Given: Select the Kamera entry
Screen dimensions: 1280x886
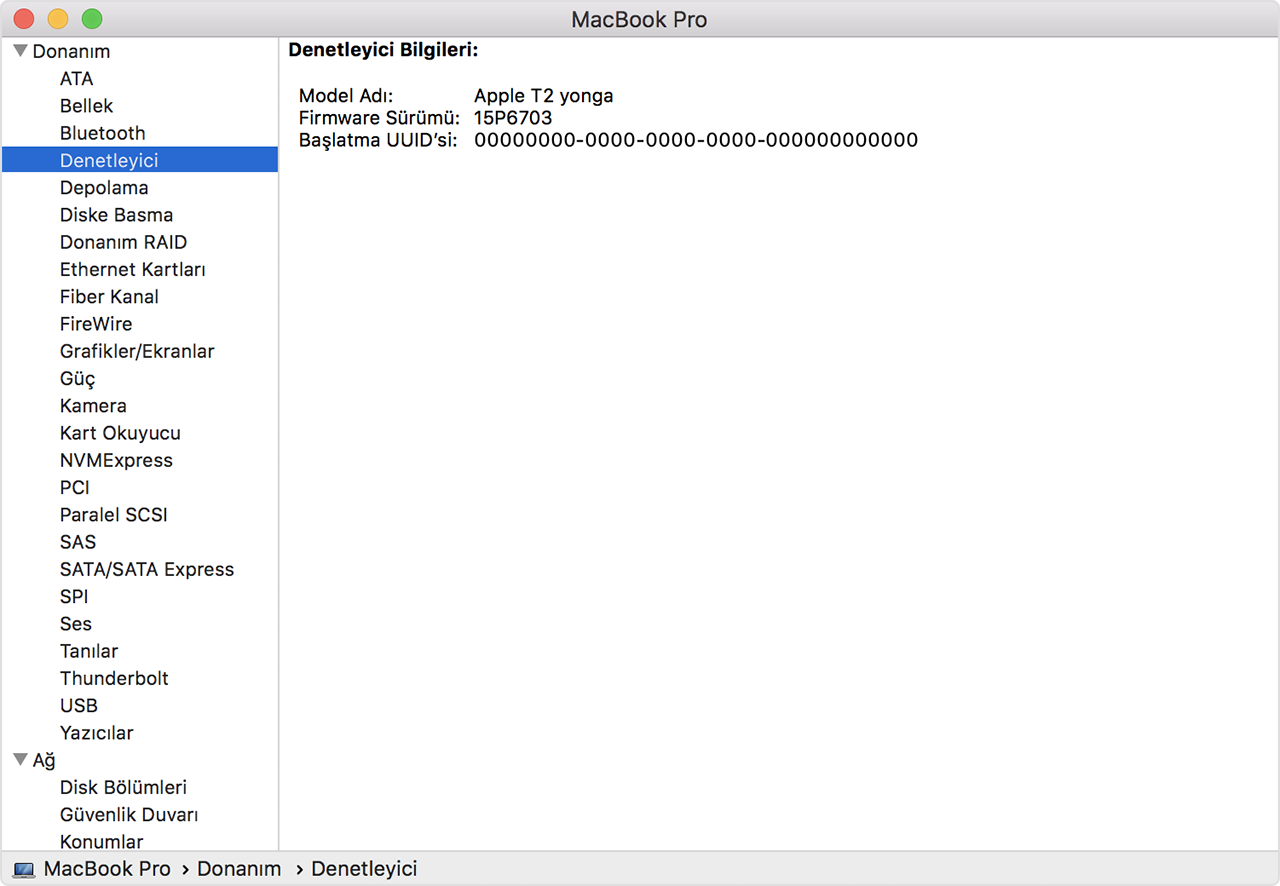Looking at the screenshot, I should click(93, 406).
